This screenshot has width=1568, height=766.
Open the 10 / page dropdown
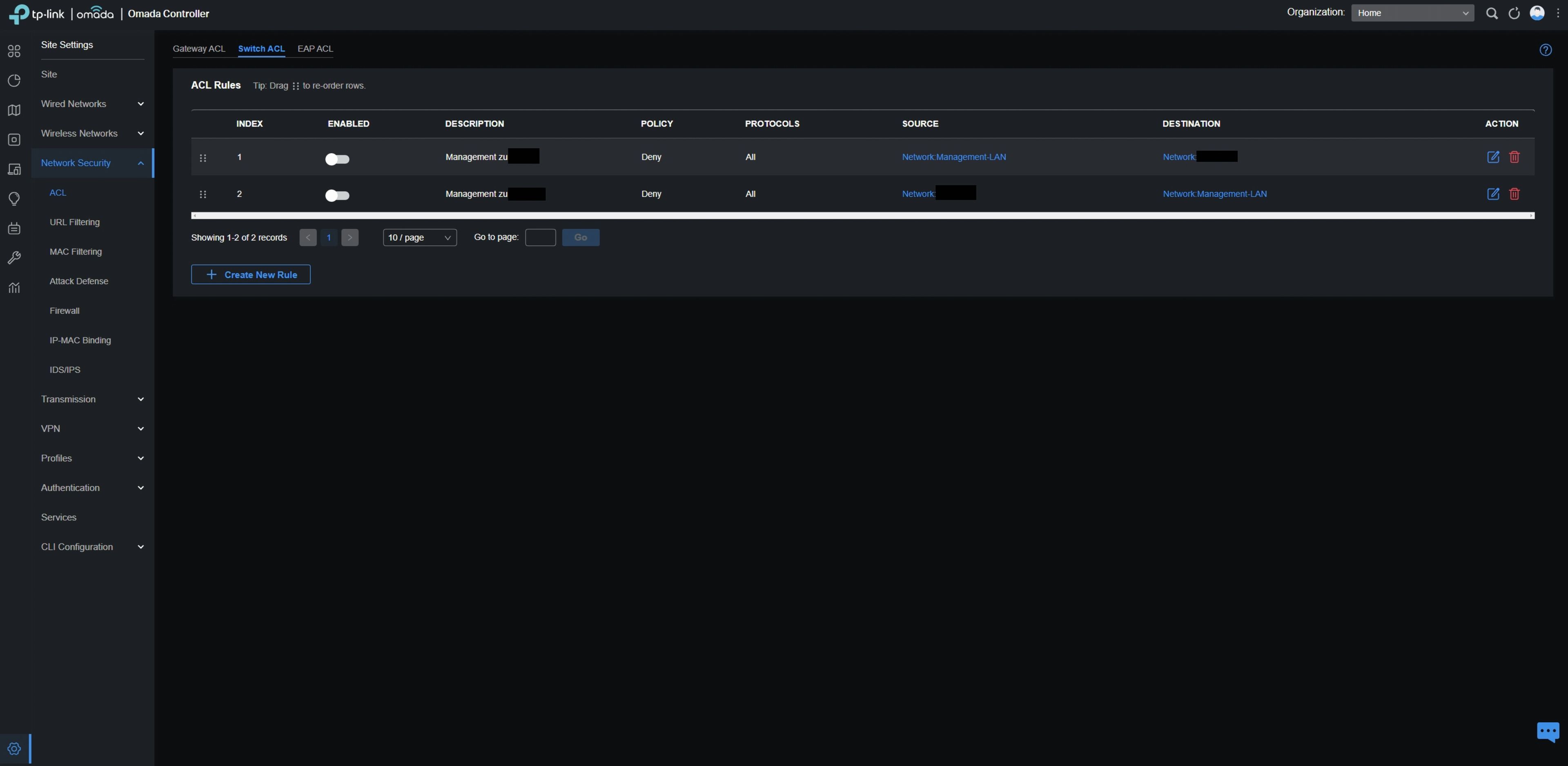click(419, 237)
